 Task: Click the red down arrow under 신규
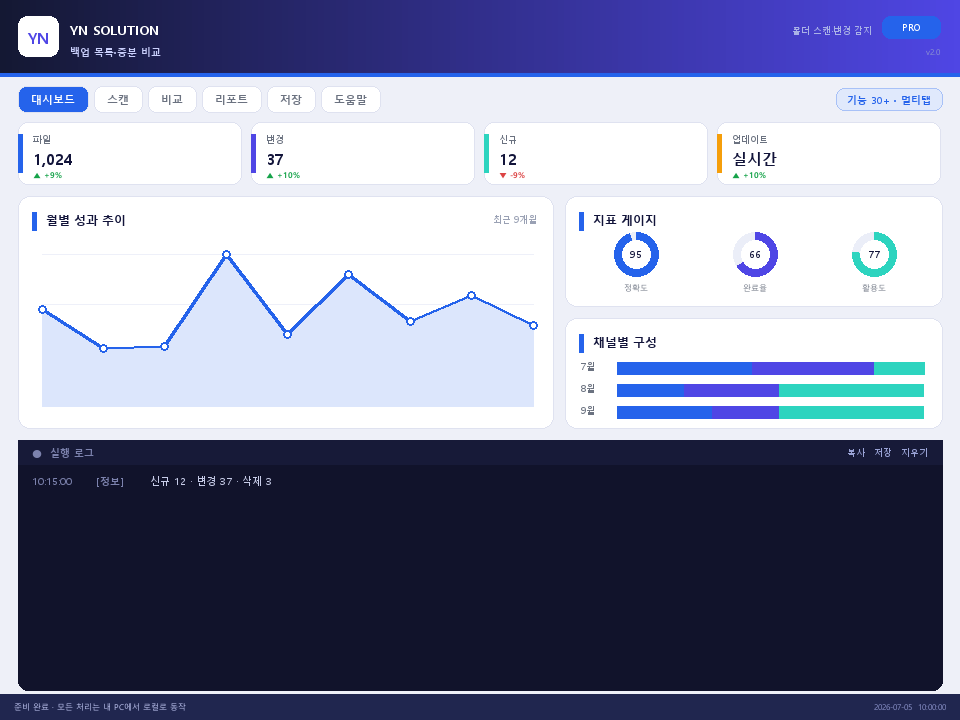coord(503,176)
